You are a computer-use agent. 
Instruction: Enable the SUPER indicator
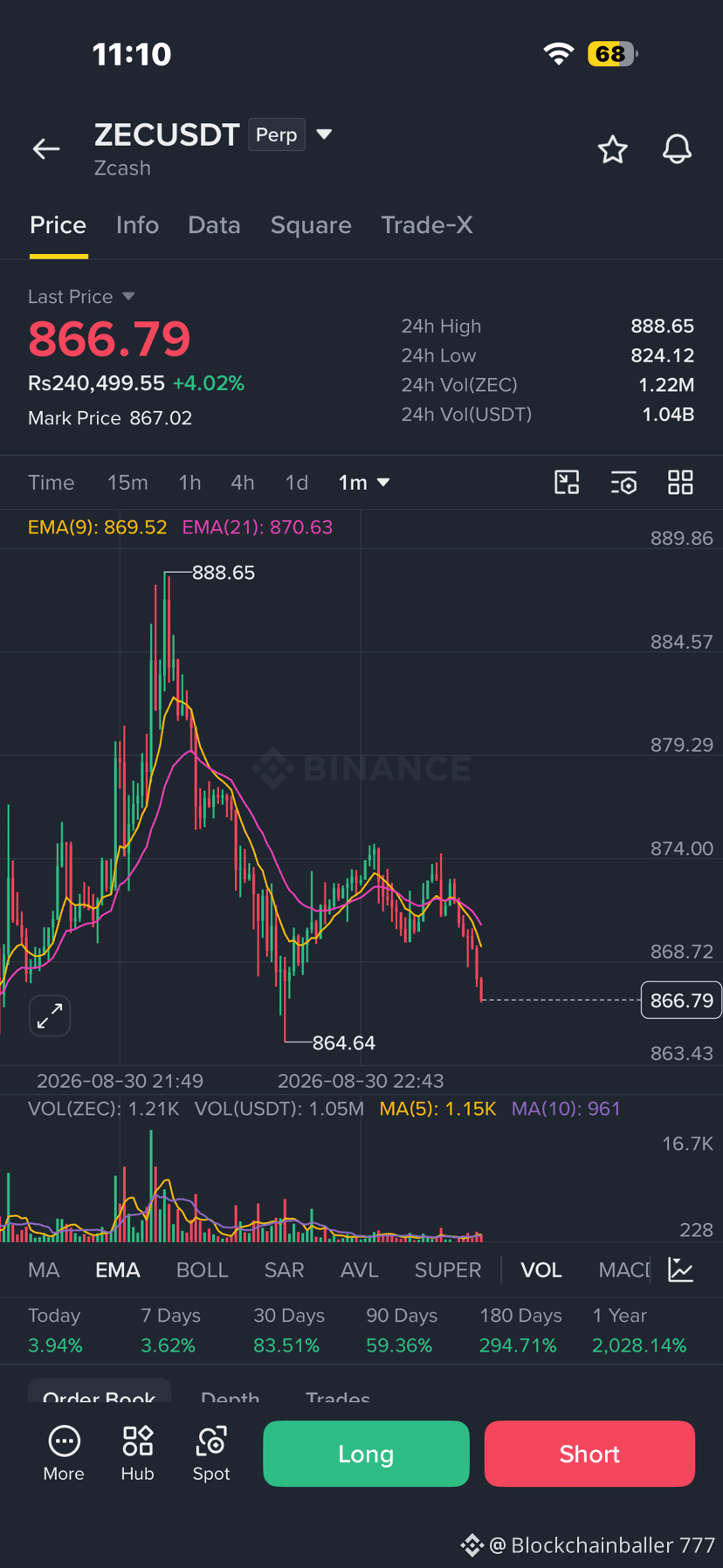click(x=448, y=1270)
